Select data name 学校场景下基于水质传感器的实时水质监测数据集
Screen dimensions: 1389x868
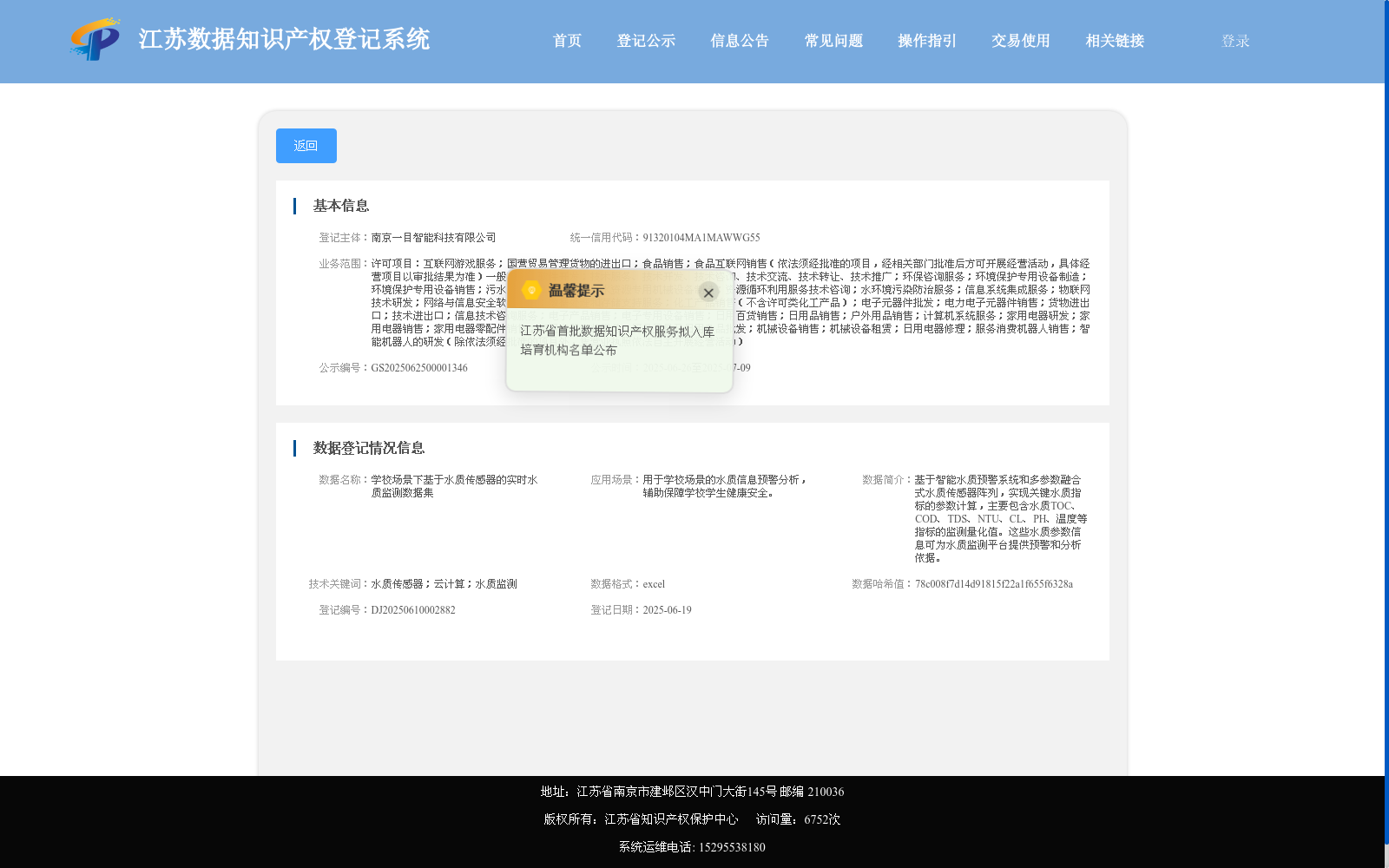click(455, 486)
